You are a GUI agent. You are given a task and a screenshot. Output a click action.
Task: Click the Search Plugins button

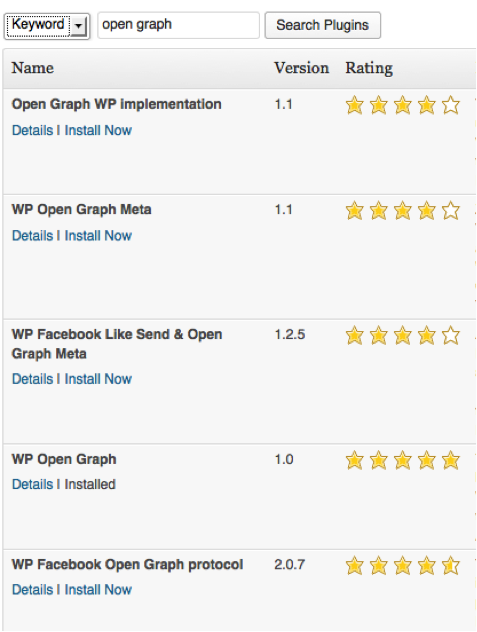323,25
